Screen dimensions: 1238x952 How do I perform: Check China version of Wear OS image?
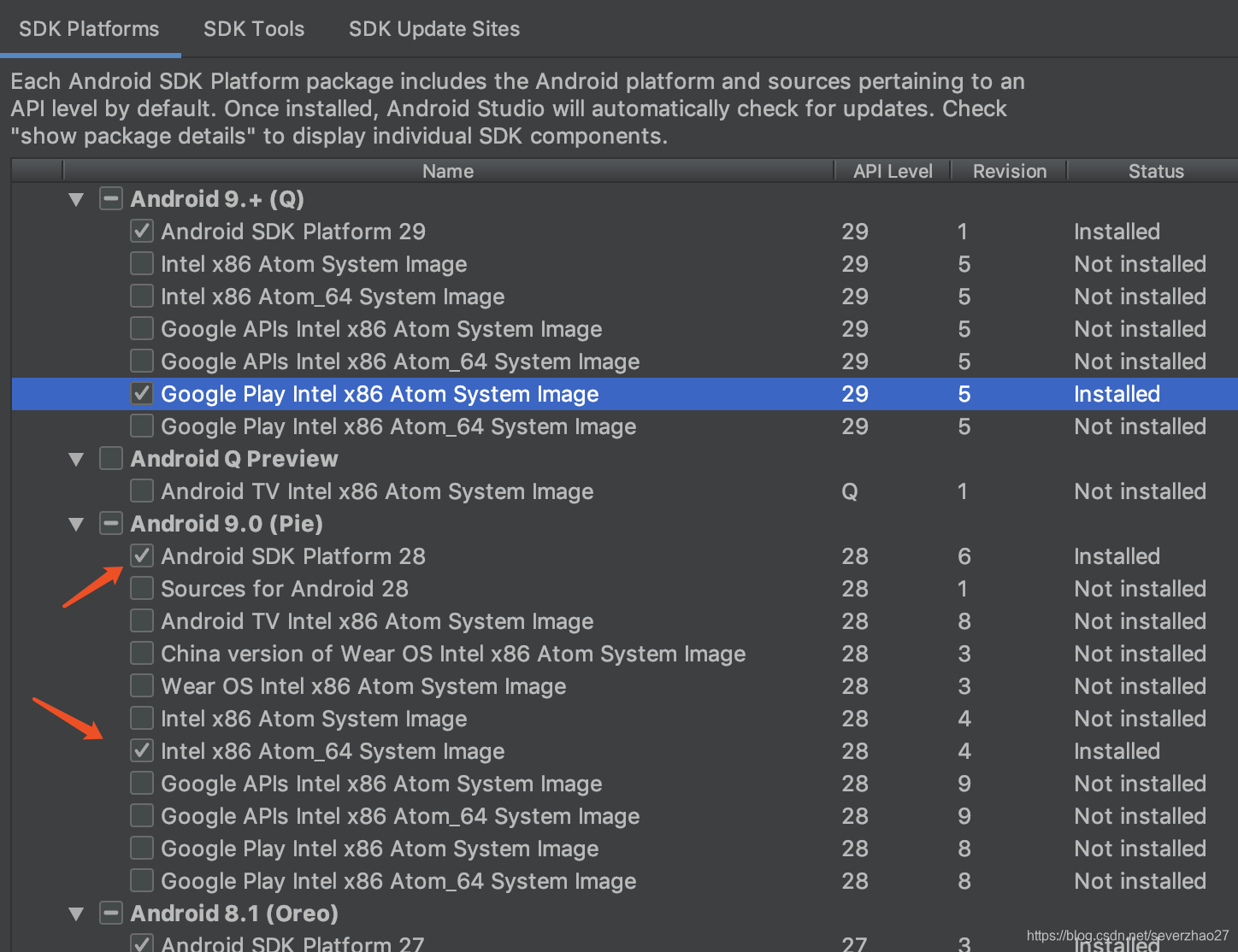coord(142,654)
